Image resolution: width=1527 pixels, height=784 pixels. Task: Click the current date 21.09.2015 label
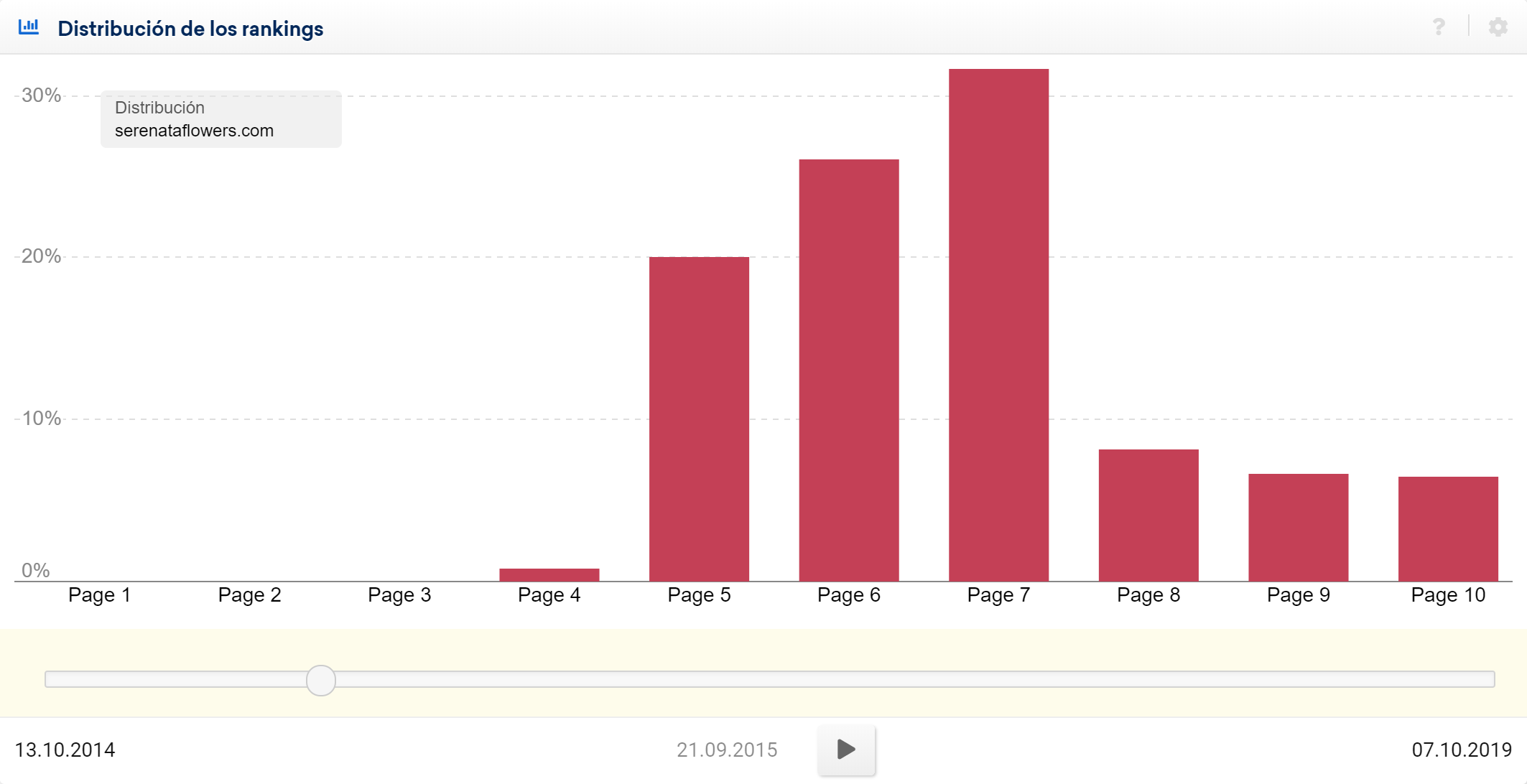tap(726, 750)
